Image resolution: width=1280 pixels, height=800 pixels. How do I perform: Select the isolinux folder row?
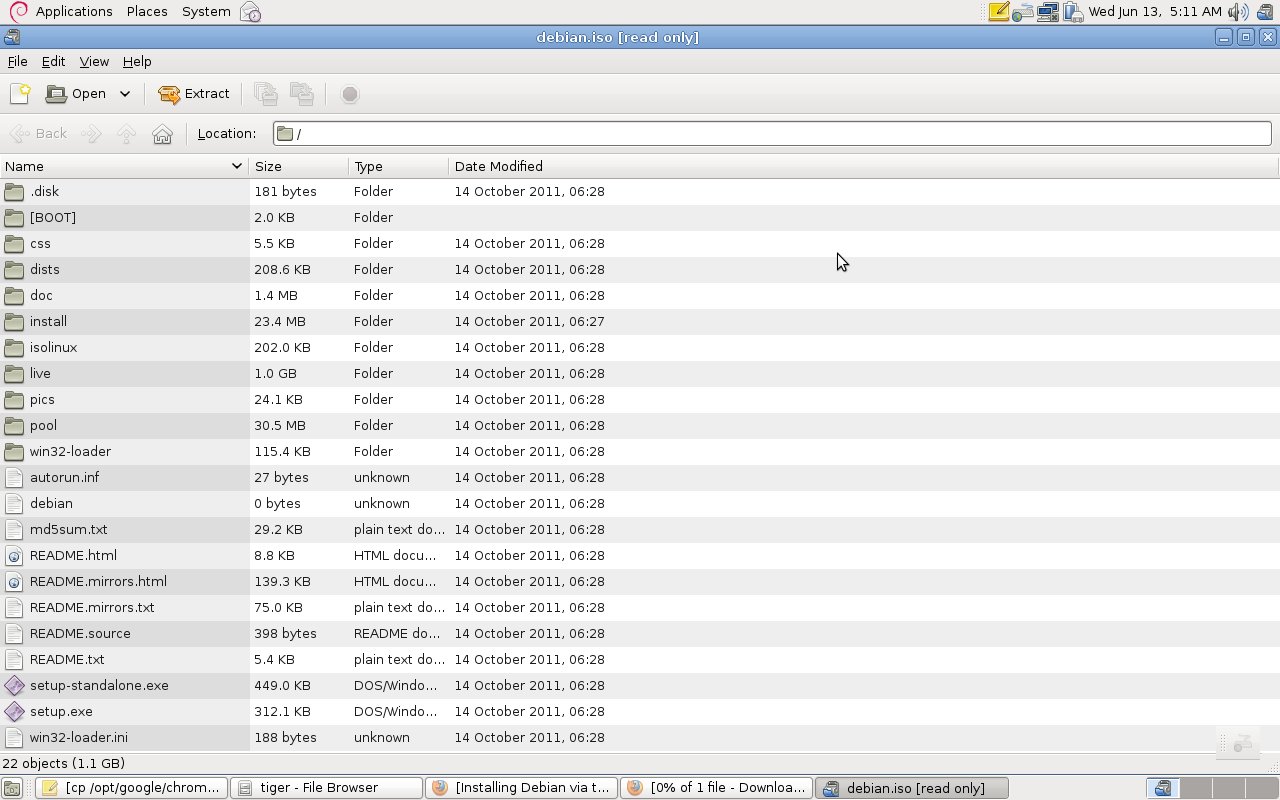point(640,347)
